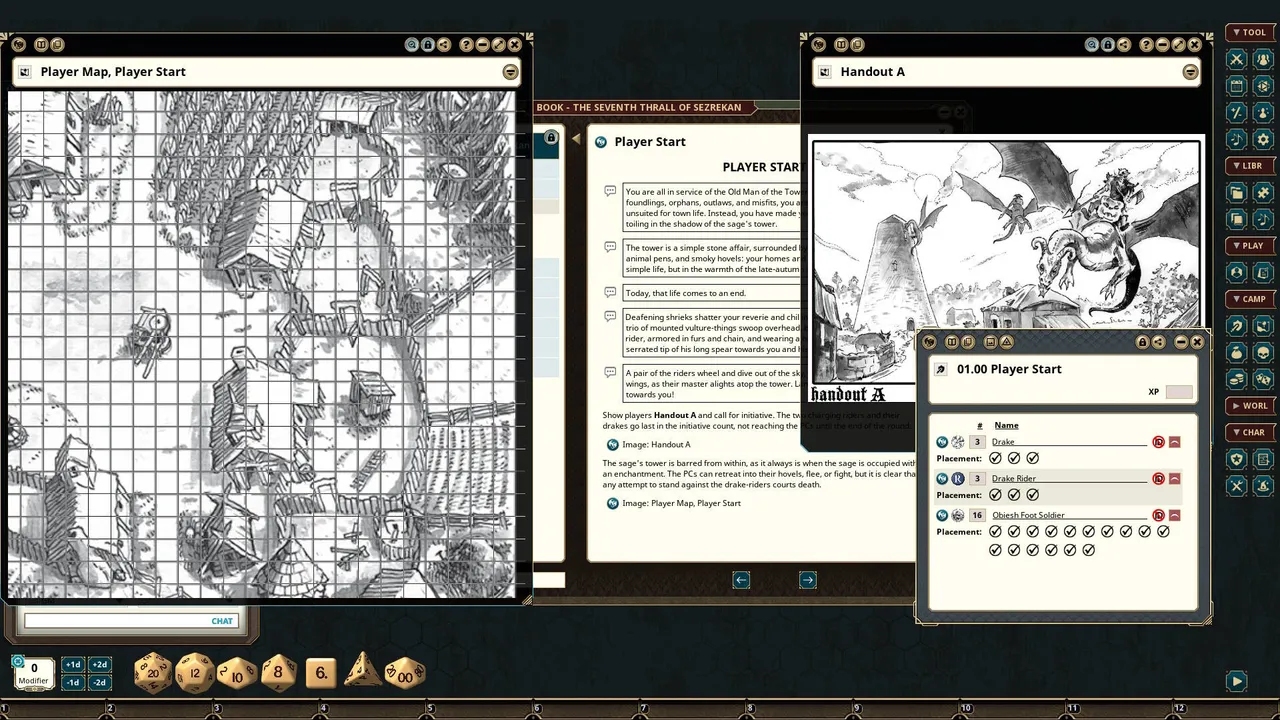
Task: Roll the d10 die
Action: pyautogui.click(x=237, y=673)
